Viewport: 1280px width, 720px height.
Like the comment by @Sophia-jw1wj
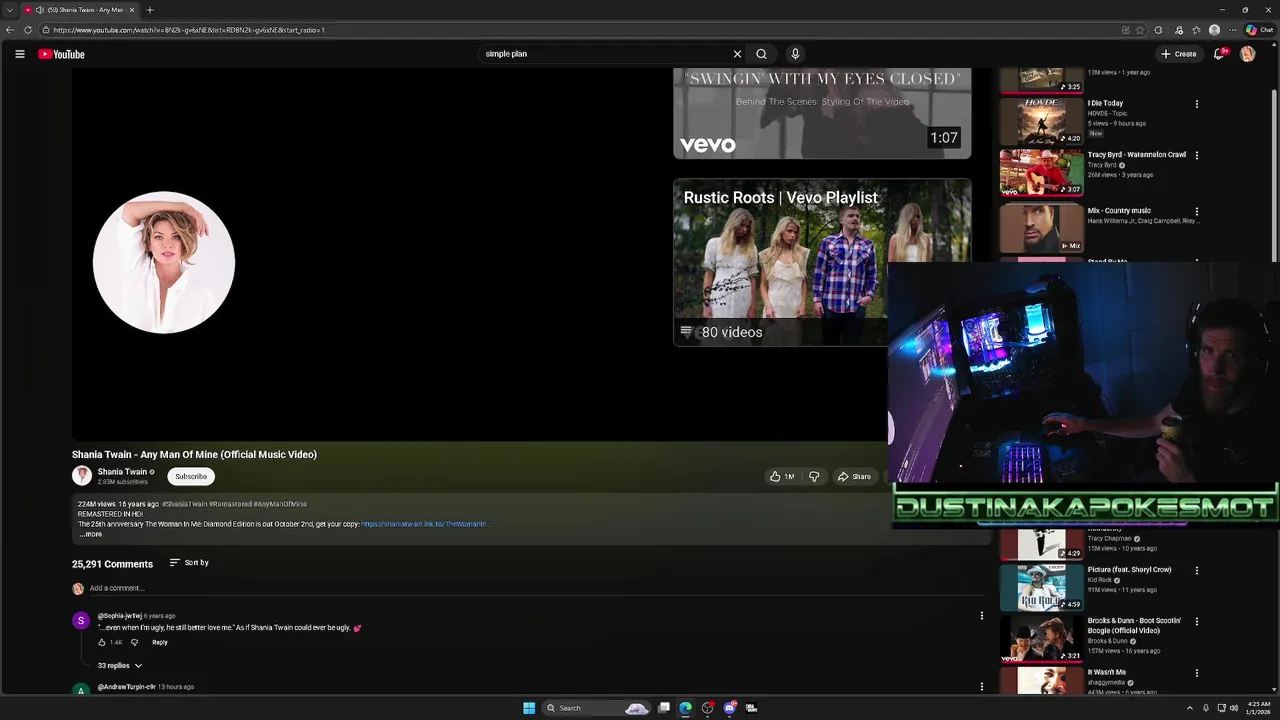click(101, 642)
